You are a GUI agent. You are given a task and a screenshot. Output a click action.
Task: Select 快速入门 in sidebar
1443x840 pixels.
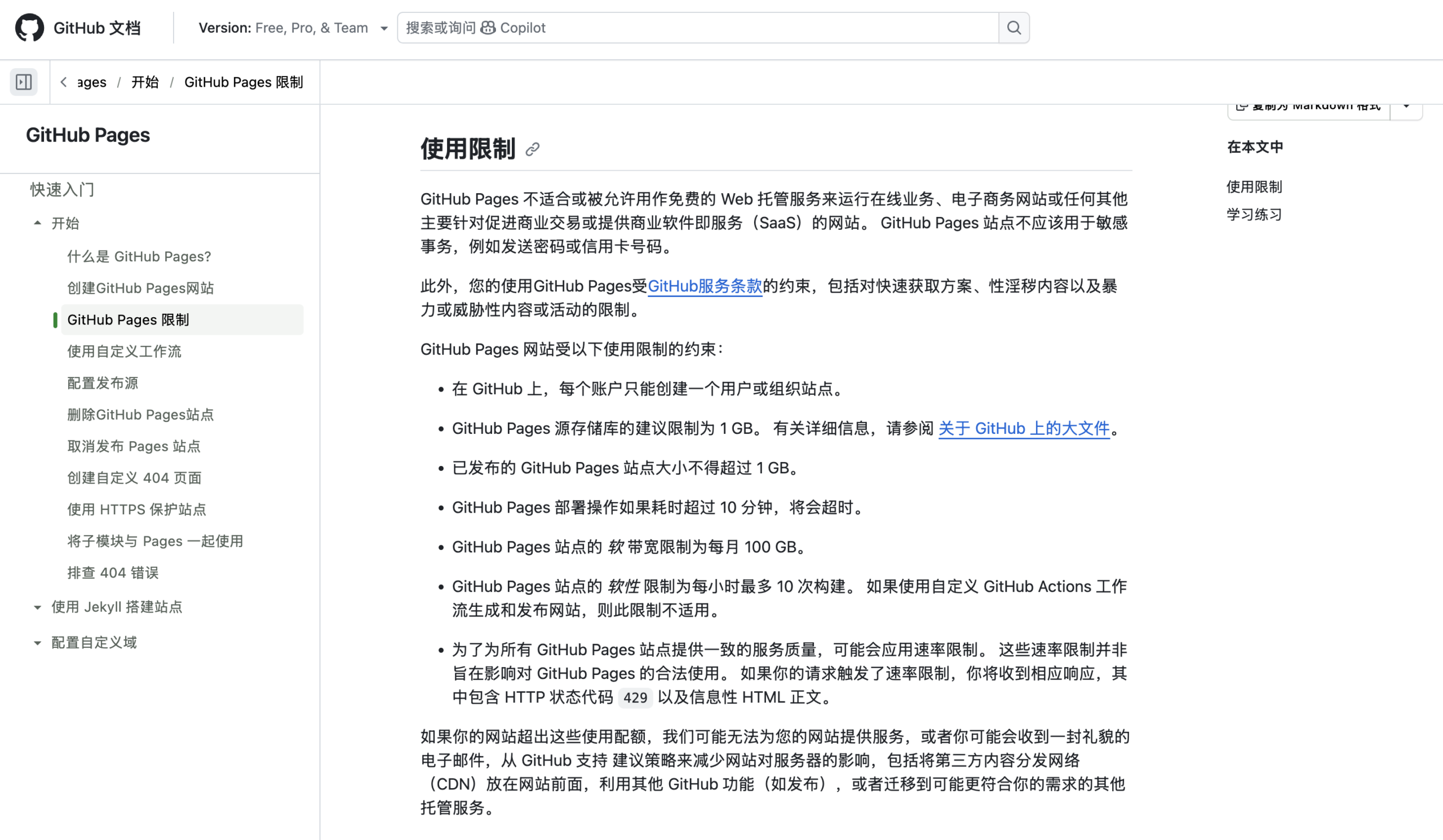point(62,189)
